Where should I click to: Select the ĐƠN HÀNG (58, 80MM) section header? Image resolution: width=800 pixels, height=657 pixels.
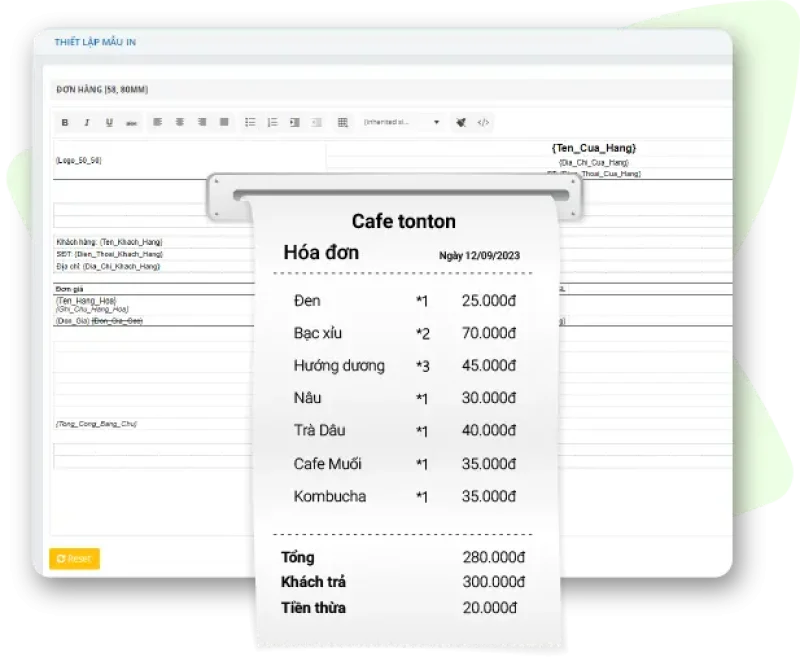click(102, 89)
